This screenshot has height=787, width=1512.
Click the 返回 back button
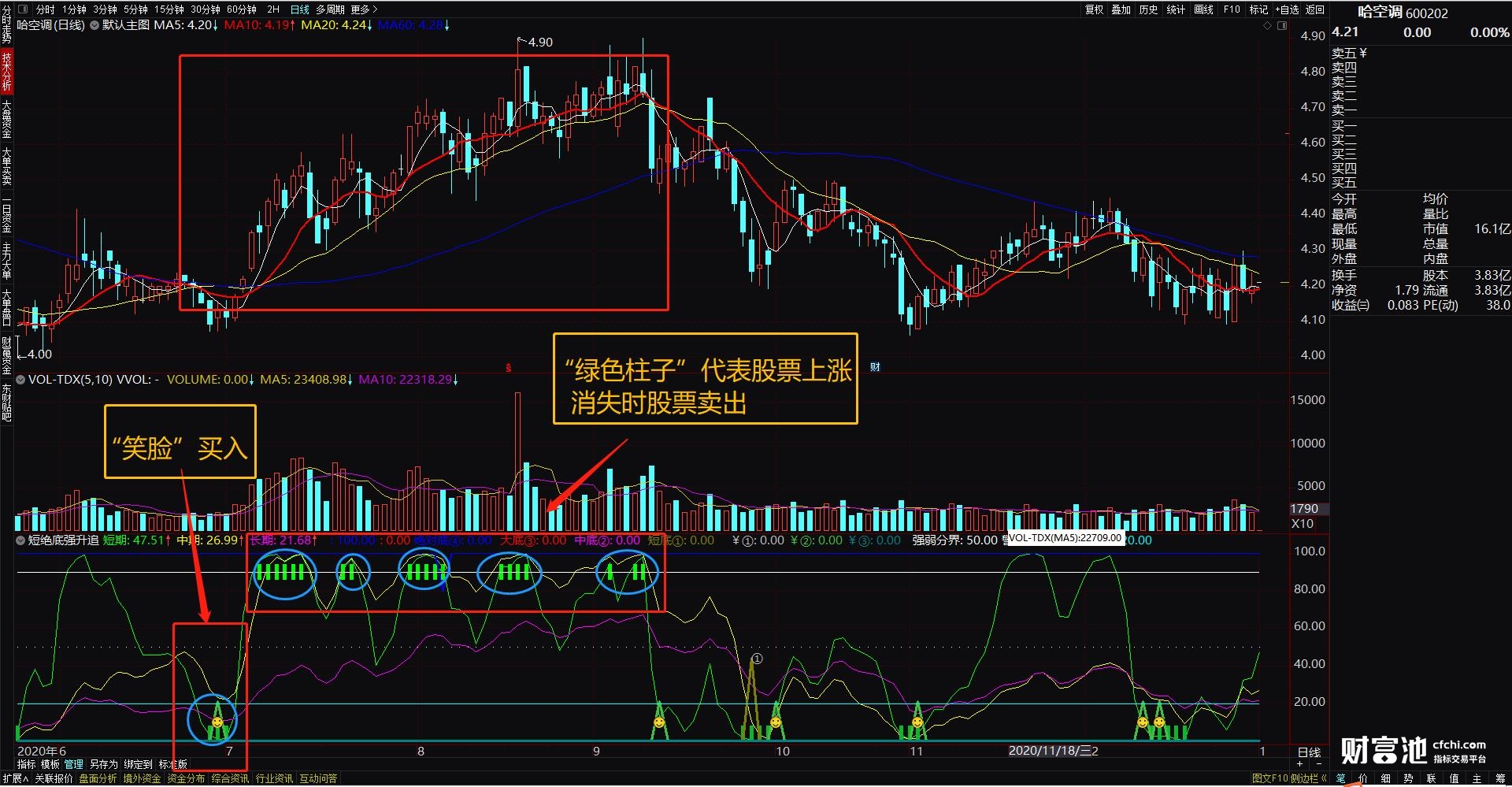pyautogui.click(x=1315, y=9)
